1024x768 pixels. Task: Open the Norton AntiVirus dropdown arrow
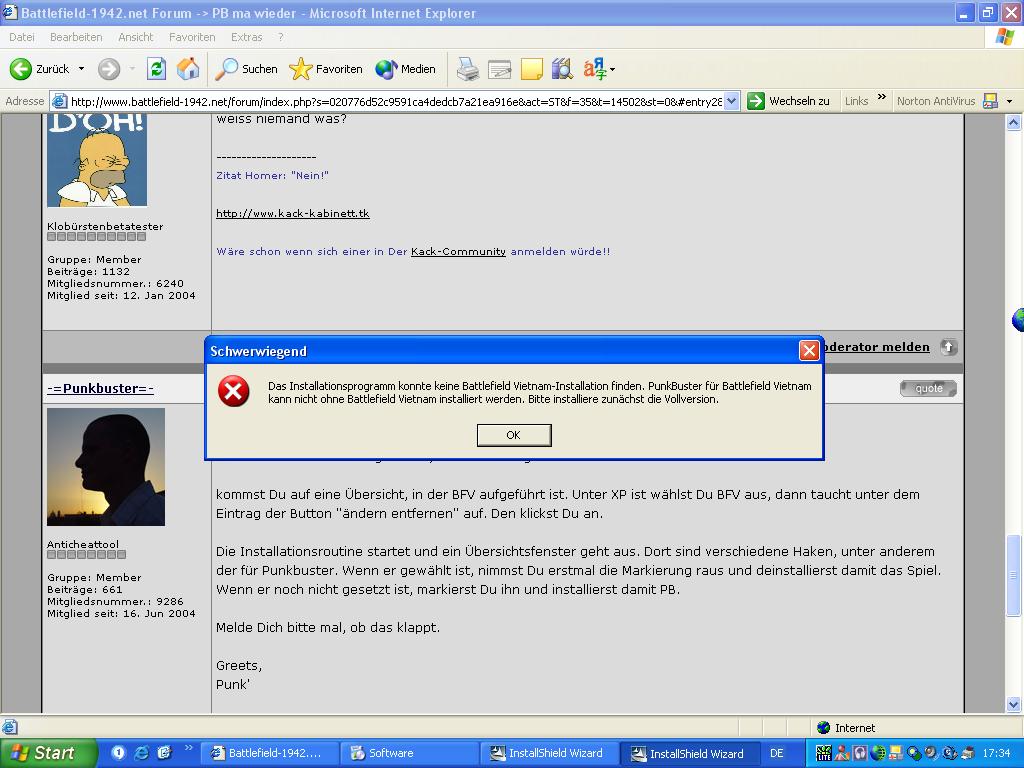click(1010, 101)
